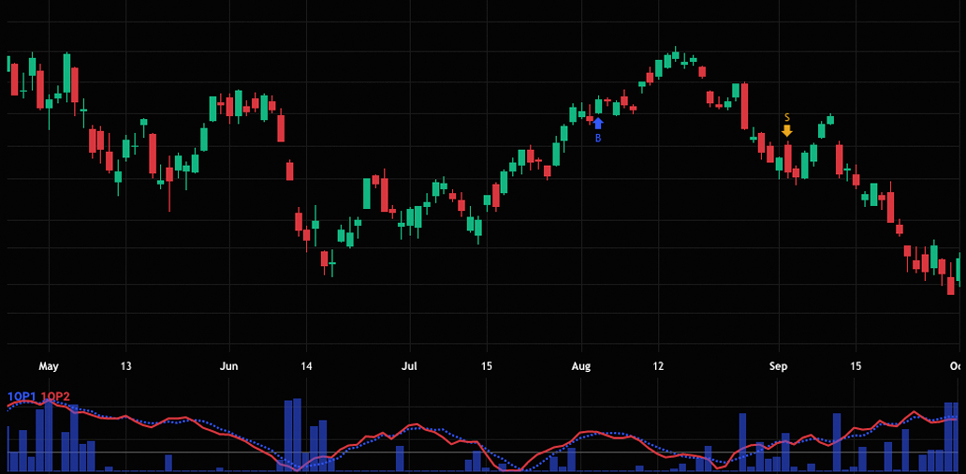Click the Aug date label on time axis
The image size is (966, 474).
[x=581, y=366]
